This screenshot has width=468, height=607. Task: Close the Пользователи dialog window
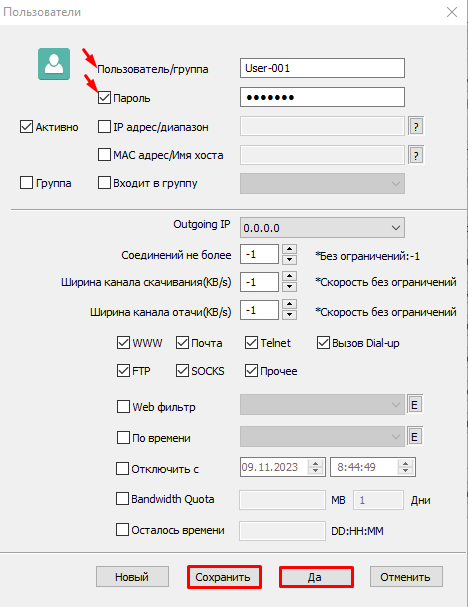pyautogui.click(x=452, y=12)
